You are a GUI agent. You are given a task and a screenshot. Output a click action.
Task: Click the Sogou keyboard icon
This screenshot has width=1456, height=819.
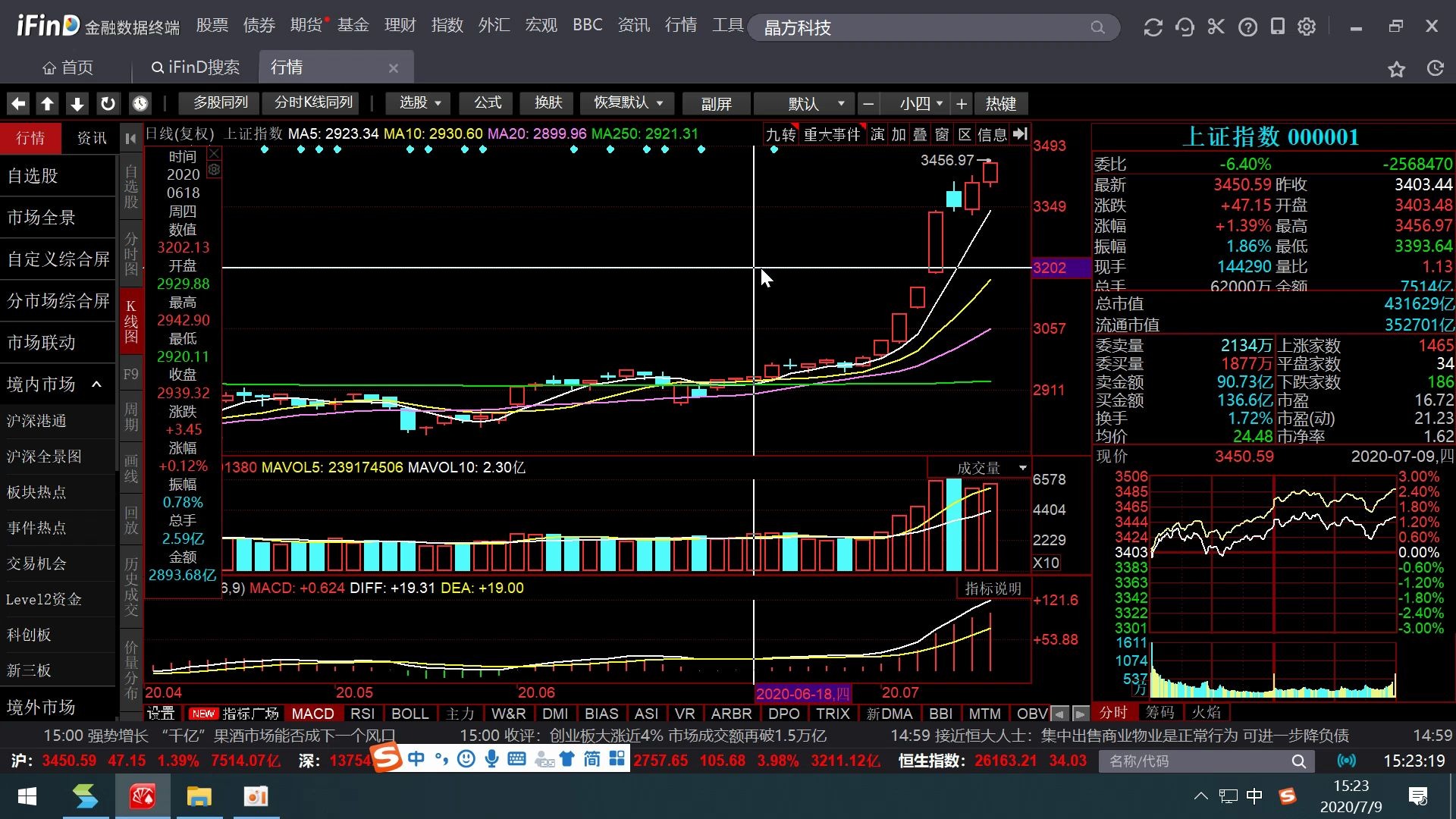coord(516,758)
